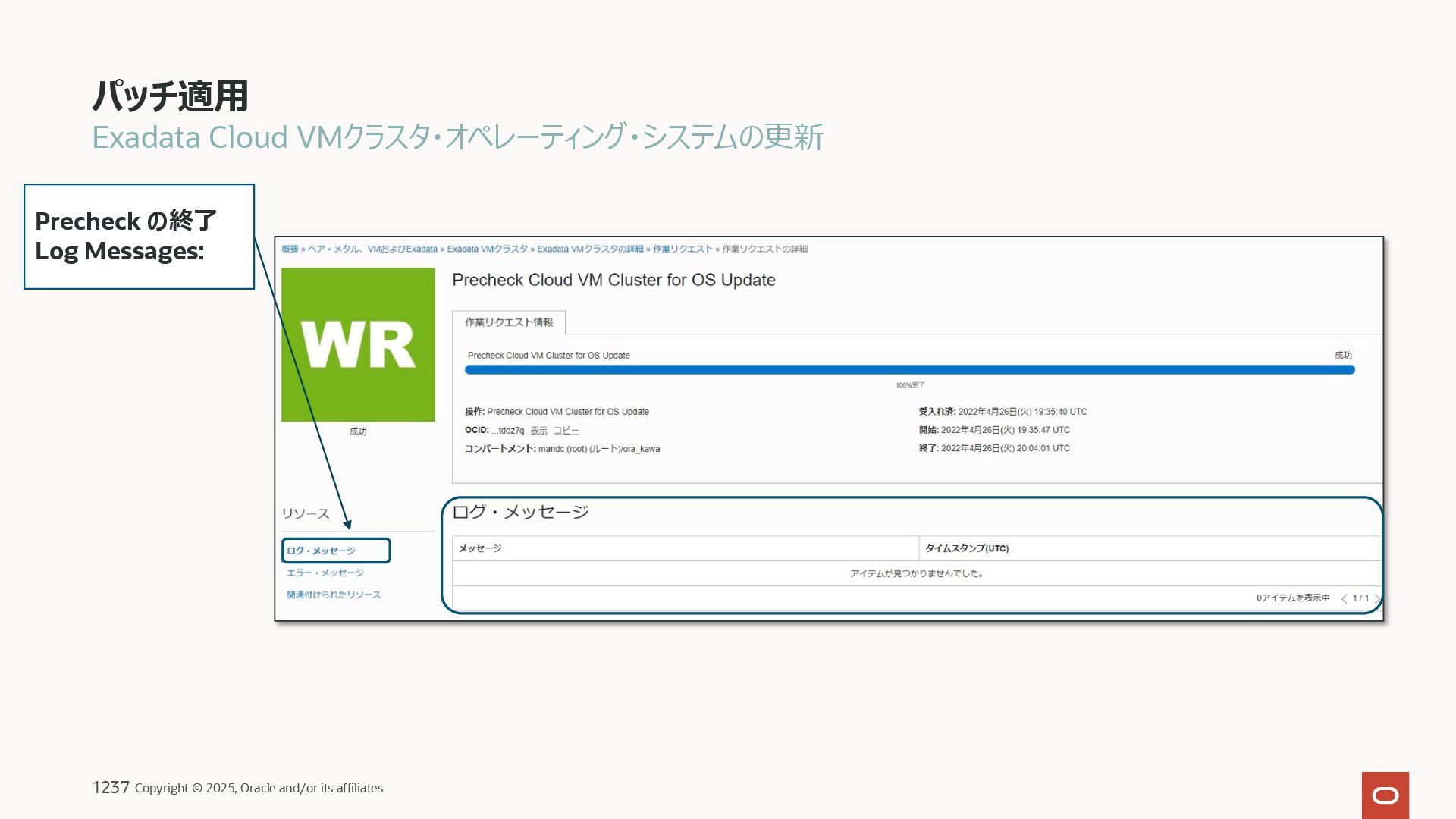The height and width of the screenshot is (819, 1456).
Task: Click the Precheck Cloud VM Cluster heading
Action: 613,281
